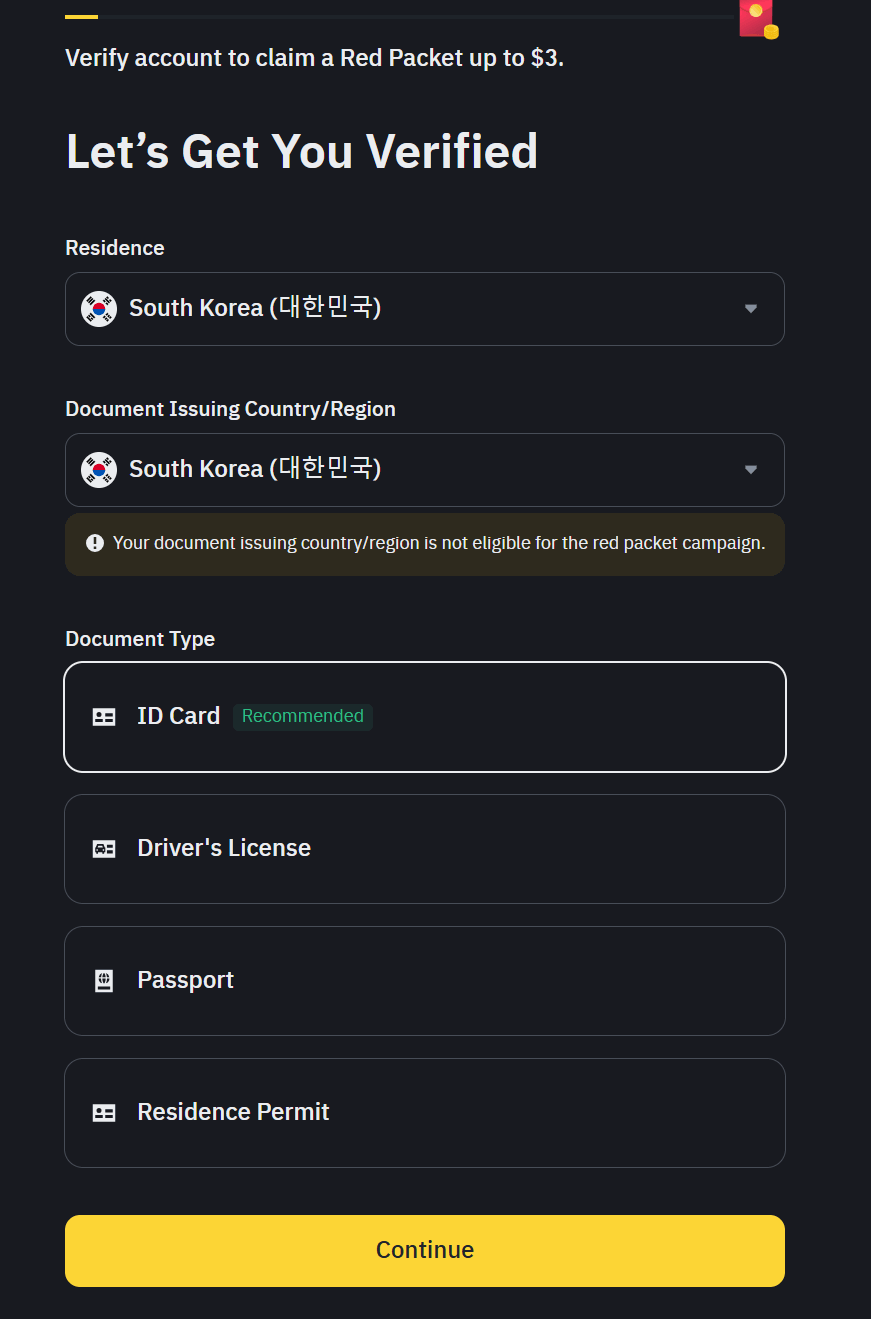Screen dimensions: 871x1319
Task: Click the Recommended badge on ID Card
Action: point(302,716)
